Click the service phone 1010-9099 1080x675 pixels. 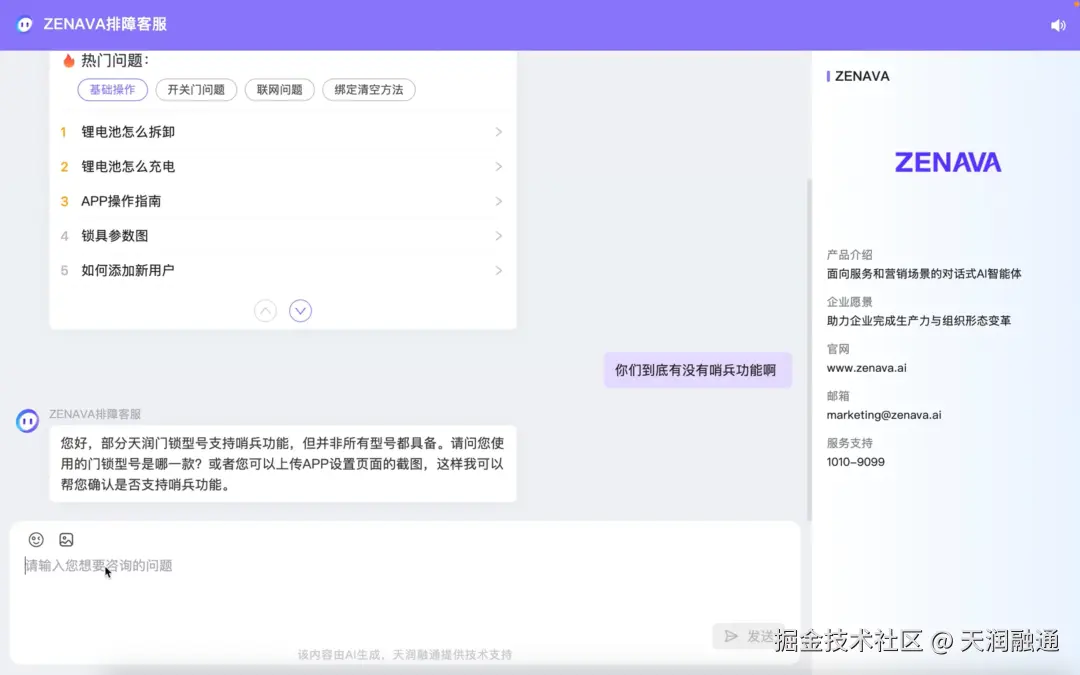pyautogui.click(x=855, y=462)
